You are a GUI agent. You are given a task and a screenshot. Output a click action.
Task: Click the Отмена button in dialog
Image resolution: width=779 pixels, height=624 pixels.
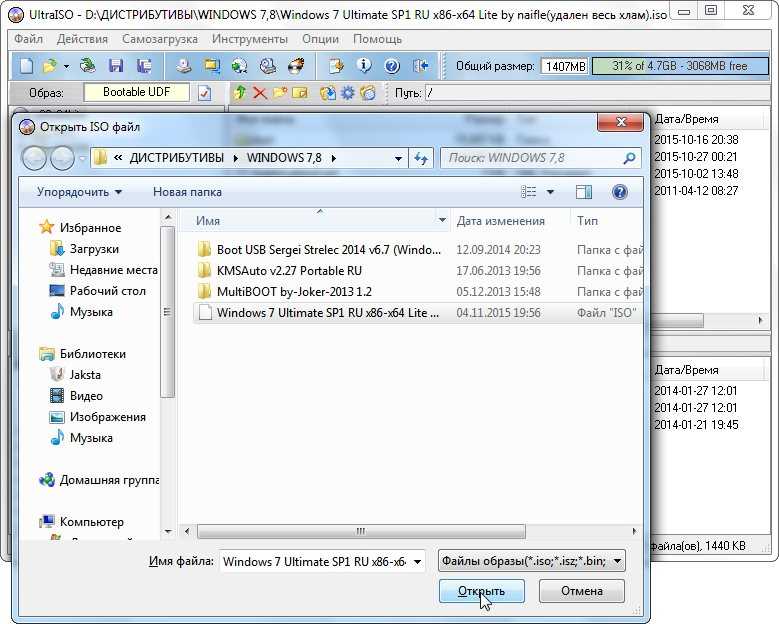pyautogui.click(x=582, y=591)
